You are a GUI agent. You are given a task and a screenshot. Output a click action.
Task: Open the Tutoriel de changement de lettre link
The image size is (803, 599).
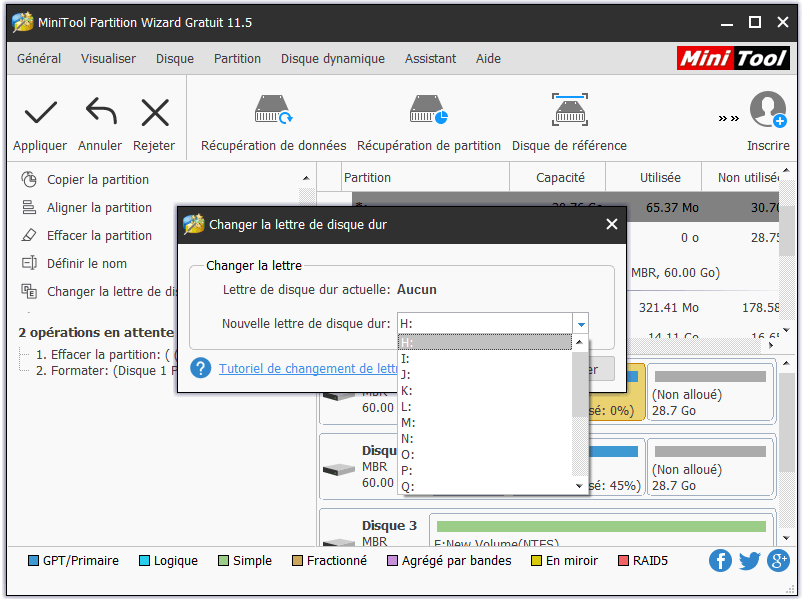point(308,369)
